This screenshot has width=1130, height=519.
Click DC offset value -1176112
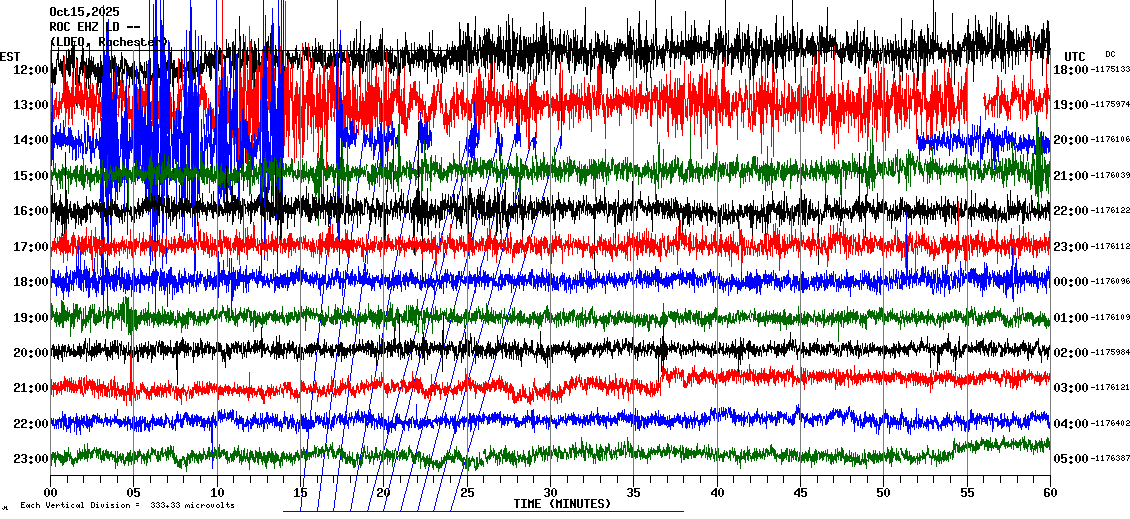coord(1109,247)
